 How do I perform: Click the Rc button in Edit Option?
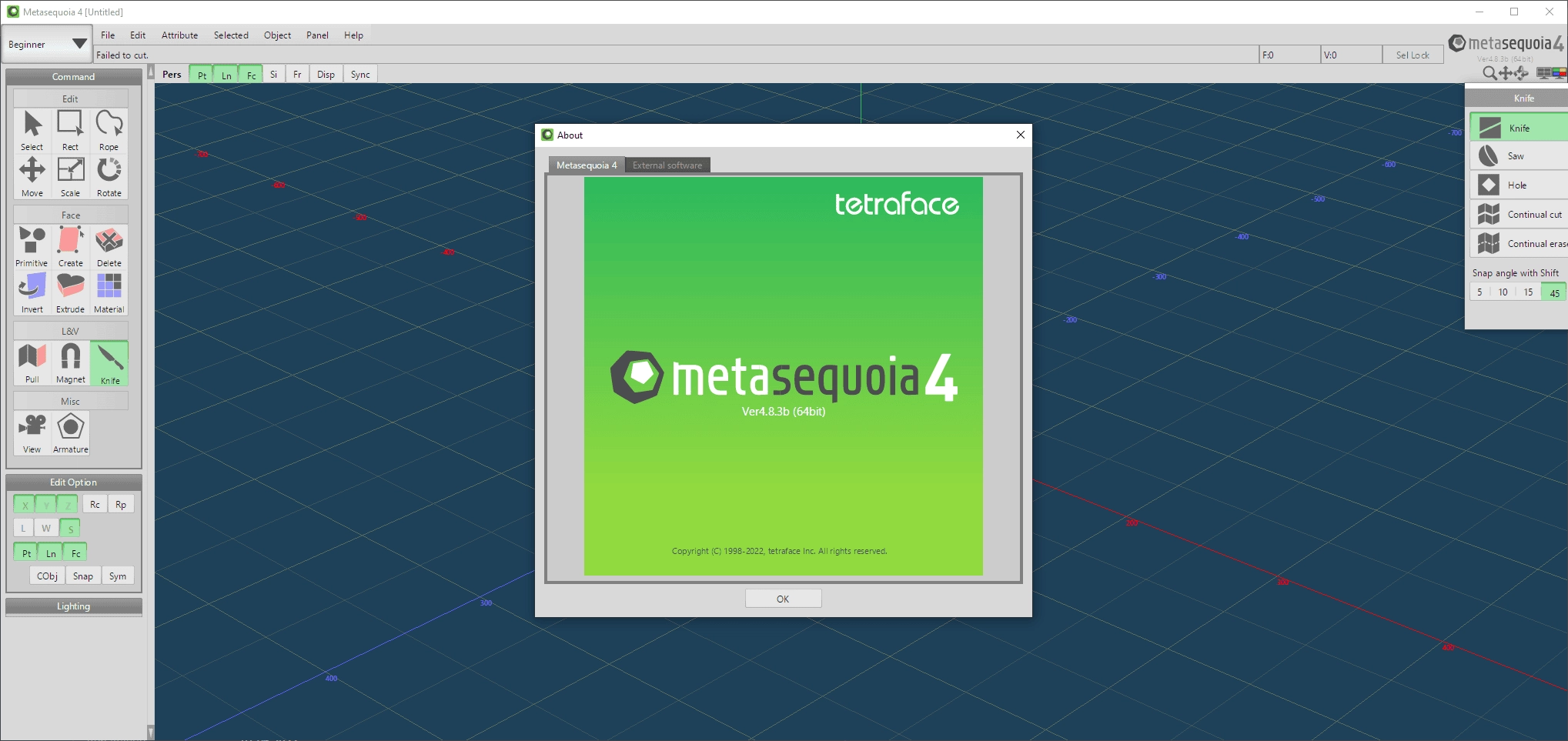click(x=95, y=505)
